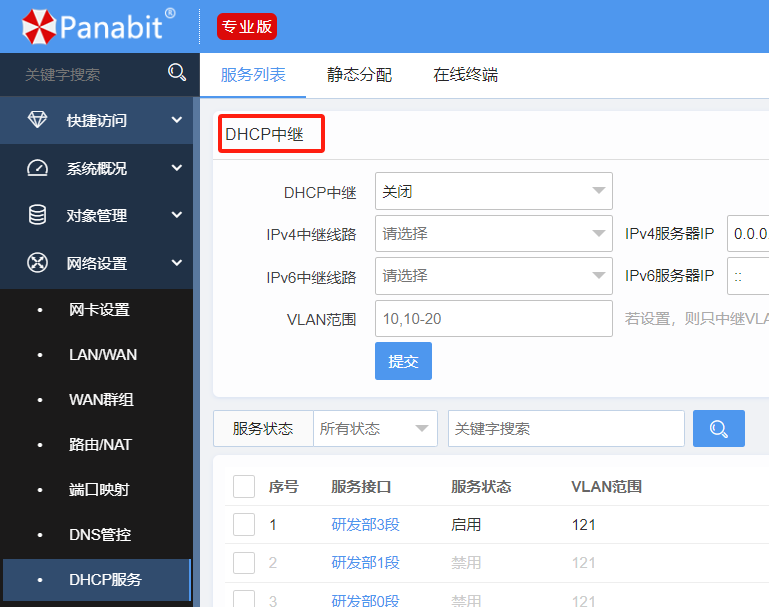
Task: Click the blue search button with magnifier
Action: click(x=718, y=429)
